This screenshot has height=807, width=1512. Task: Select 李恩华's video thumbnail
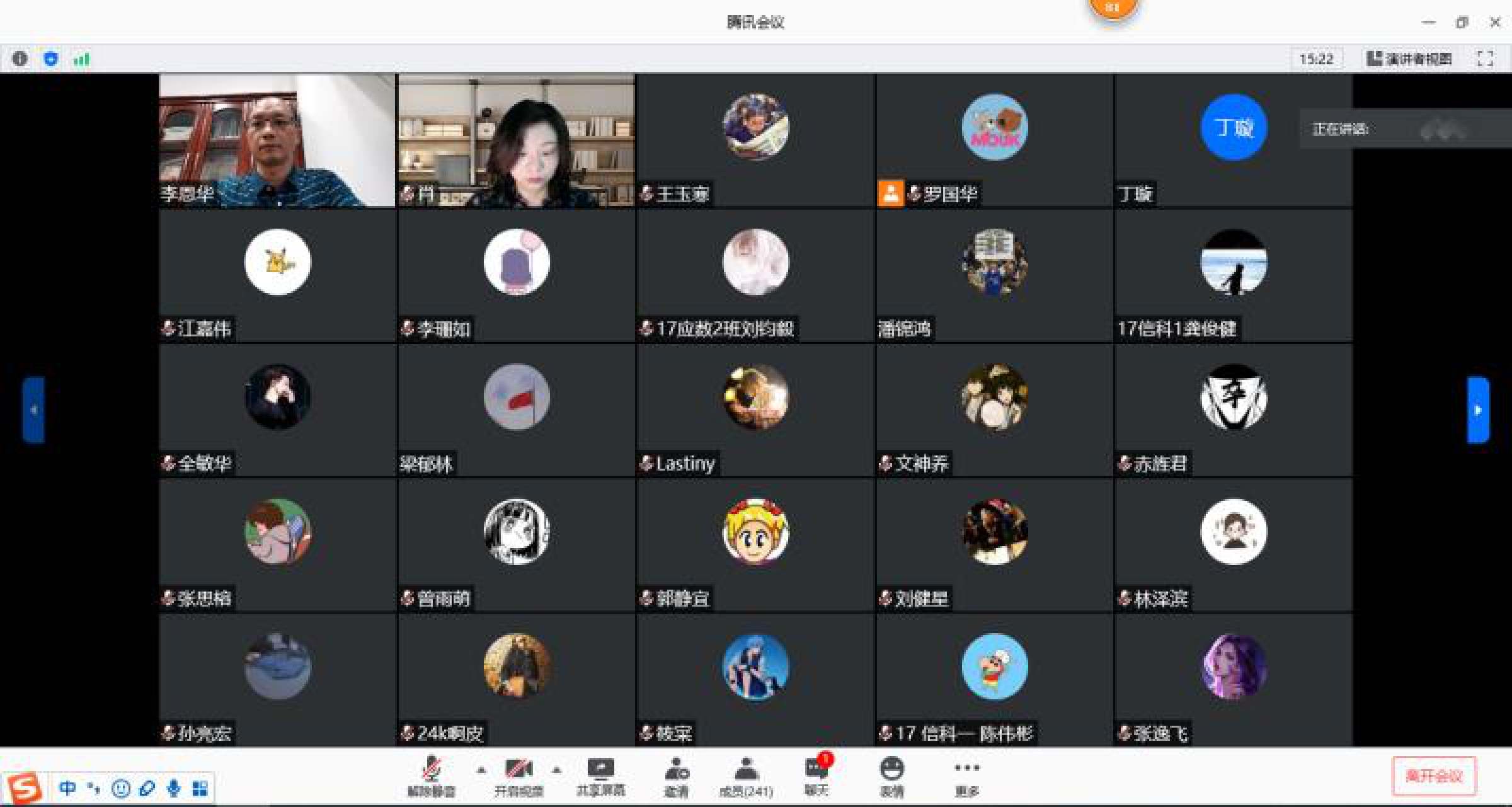pos(277,140)
